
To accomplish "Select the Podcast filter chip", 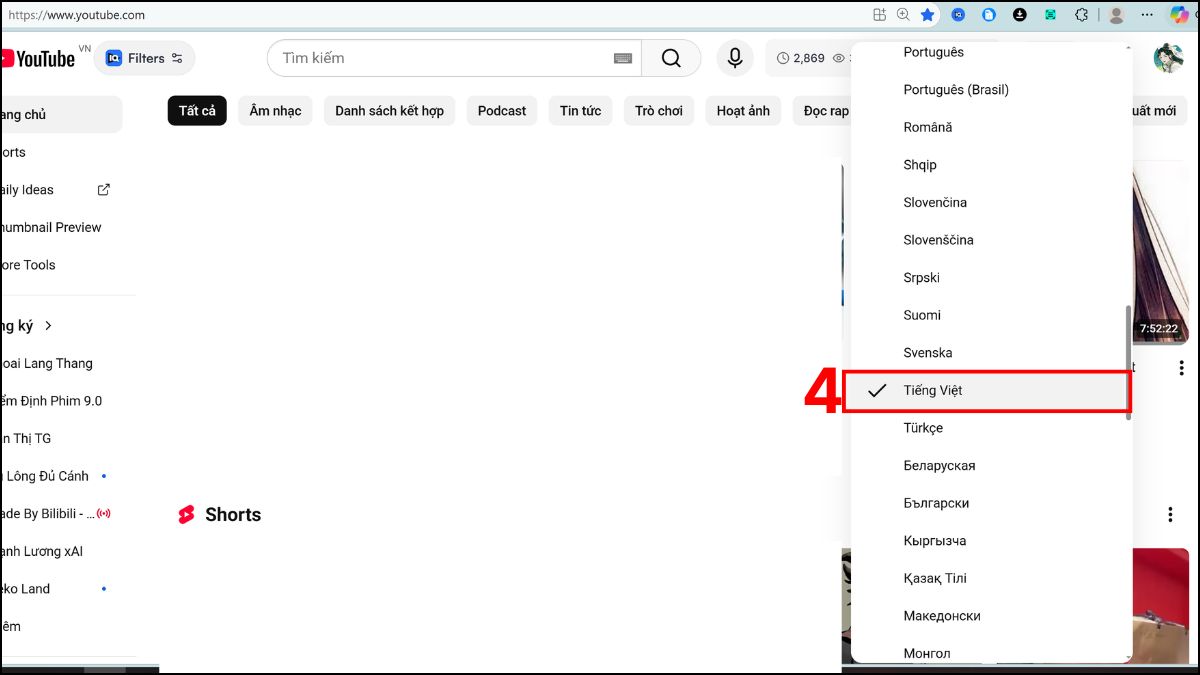I will pyautogui.click(x=502, y=111).
